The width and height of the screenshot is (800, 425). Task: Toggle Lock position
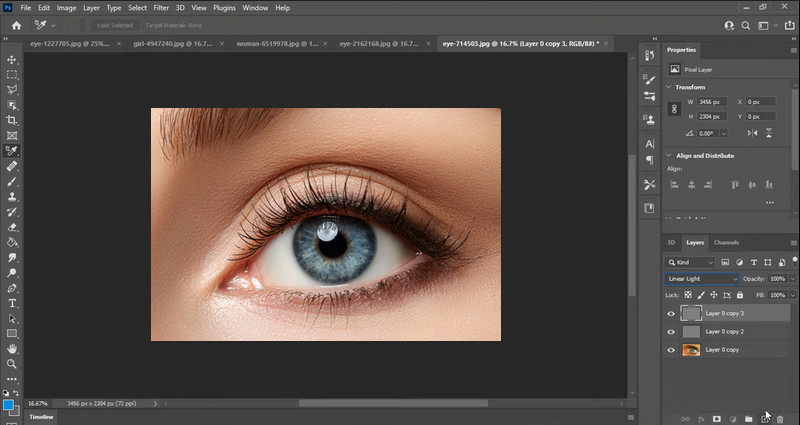[x=714, y=295]
